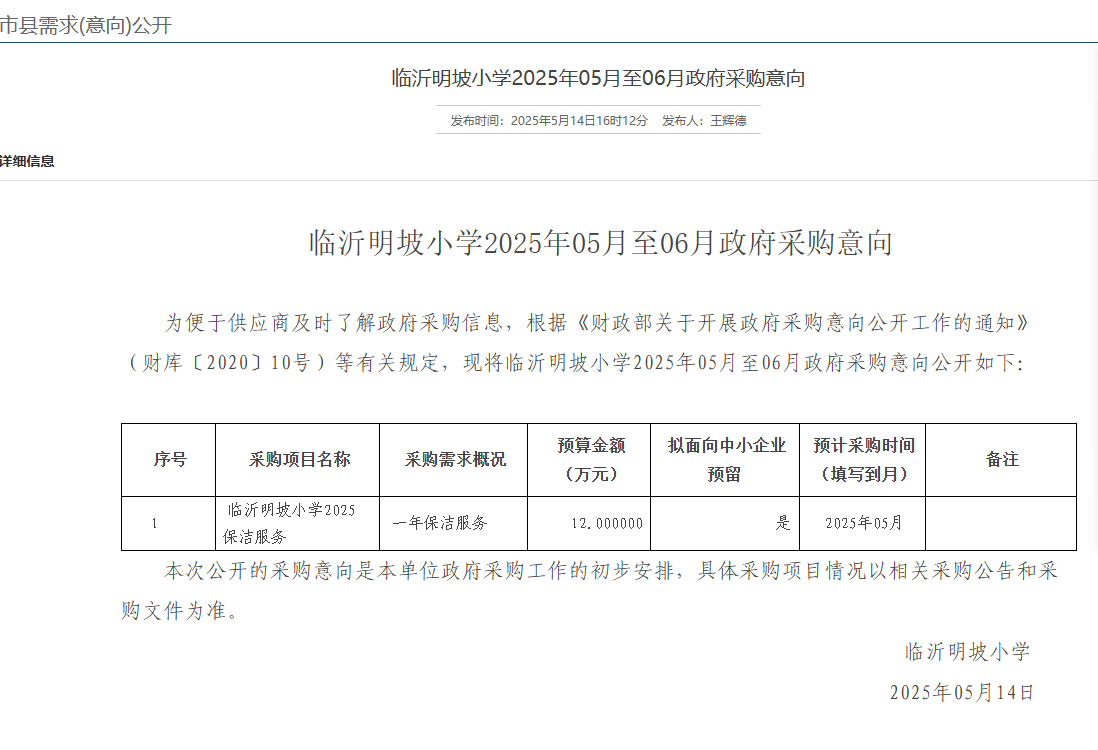Click the publisher name 王辉德
The width and height of the screenshot is (1098, 750).
(x=728, y=120)
